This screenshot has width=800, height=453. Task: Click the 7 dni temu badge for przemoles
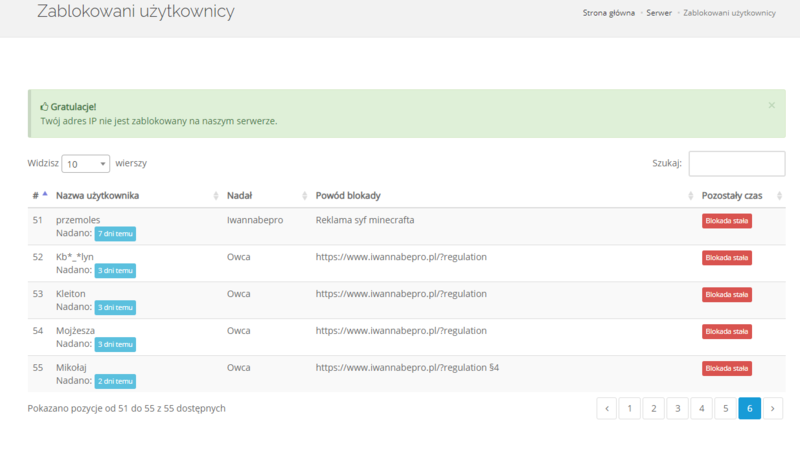(x=115, y=233)
